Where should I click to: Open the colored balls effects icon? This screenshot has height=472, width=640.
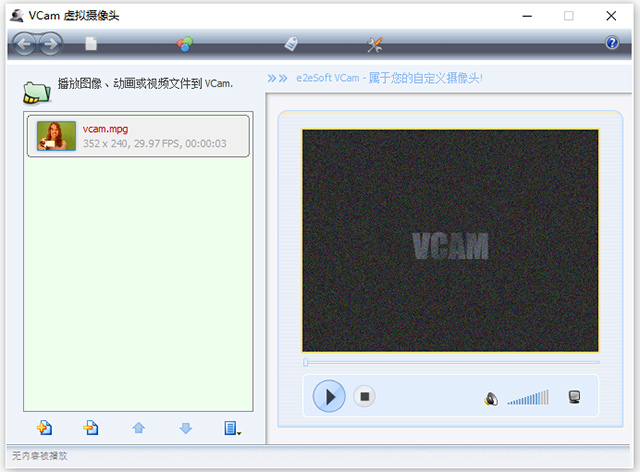[185, 44]
